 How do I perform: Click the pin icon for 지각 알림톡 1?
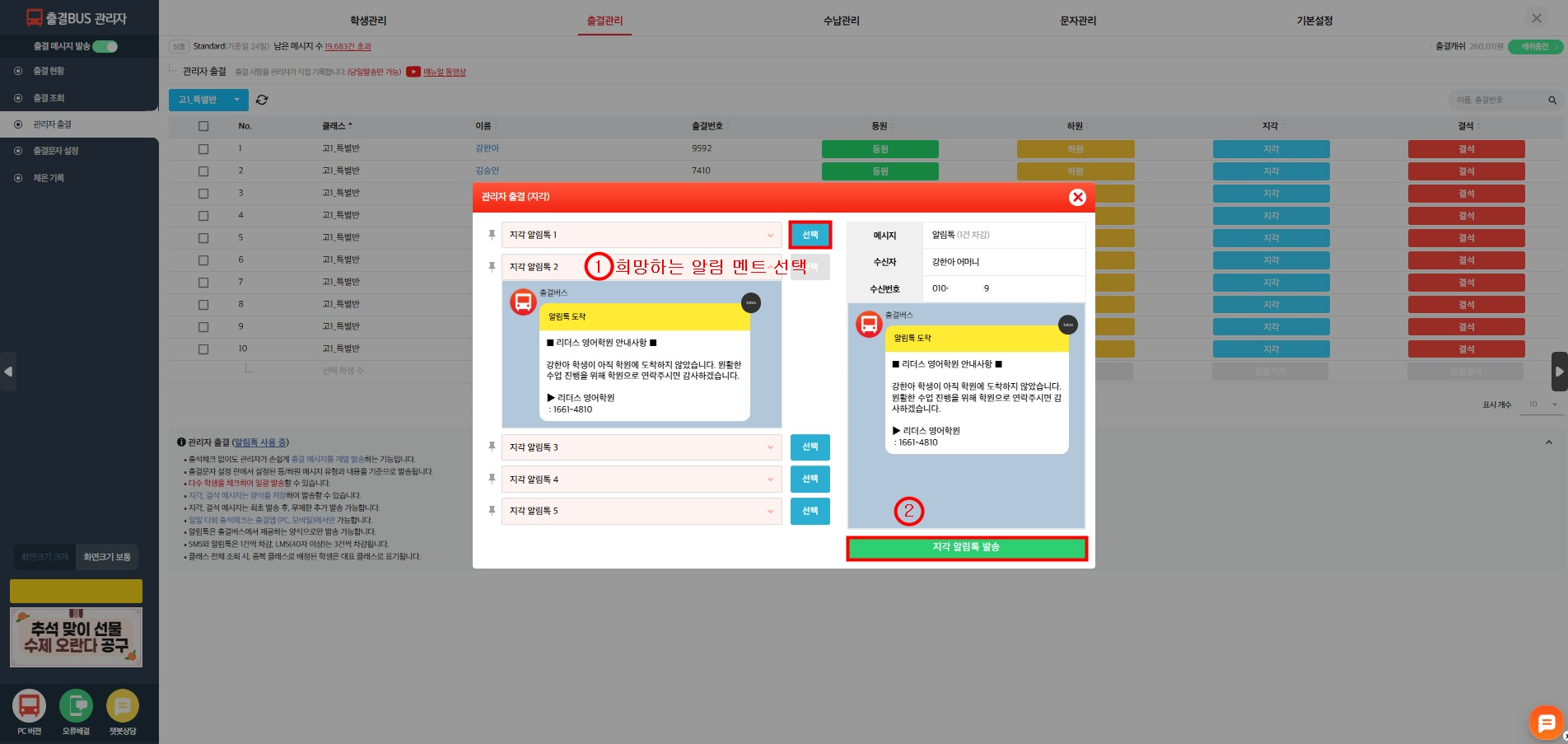[x=492, y=235]
